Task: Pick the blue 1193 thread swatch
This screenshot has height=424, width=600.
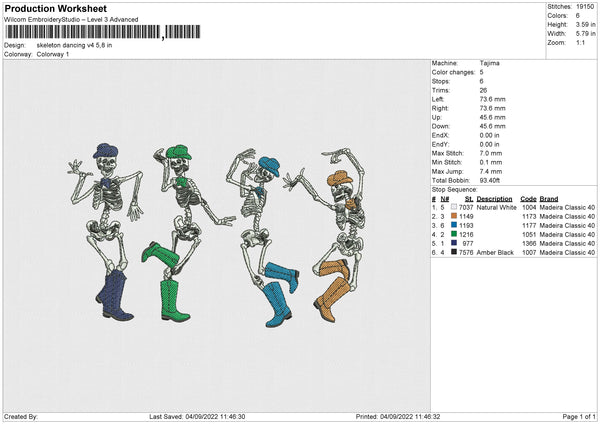Action: click(454, 225)
